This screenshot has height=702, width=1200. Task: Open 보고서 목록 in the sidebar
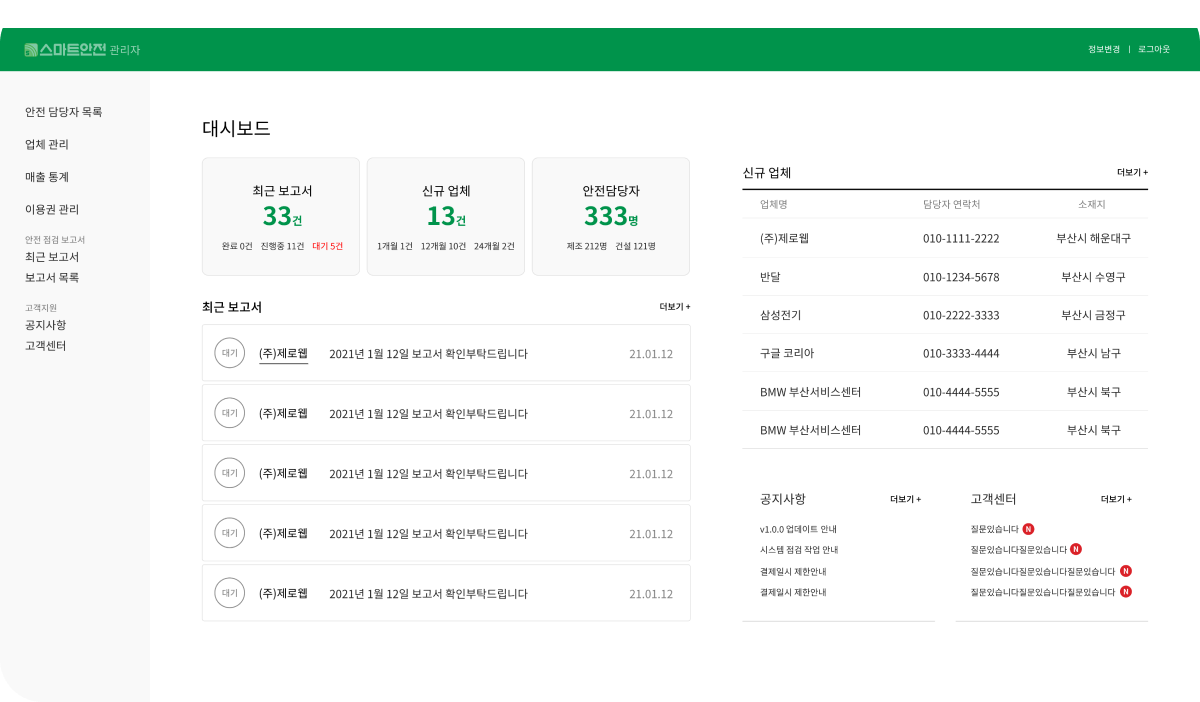pyautogui.click(x=52, y=278)
